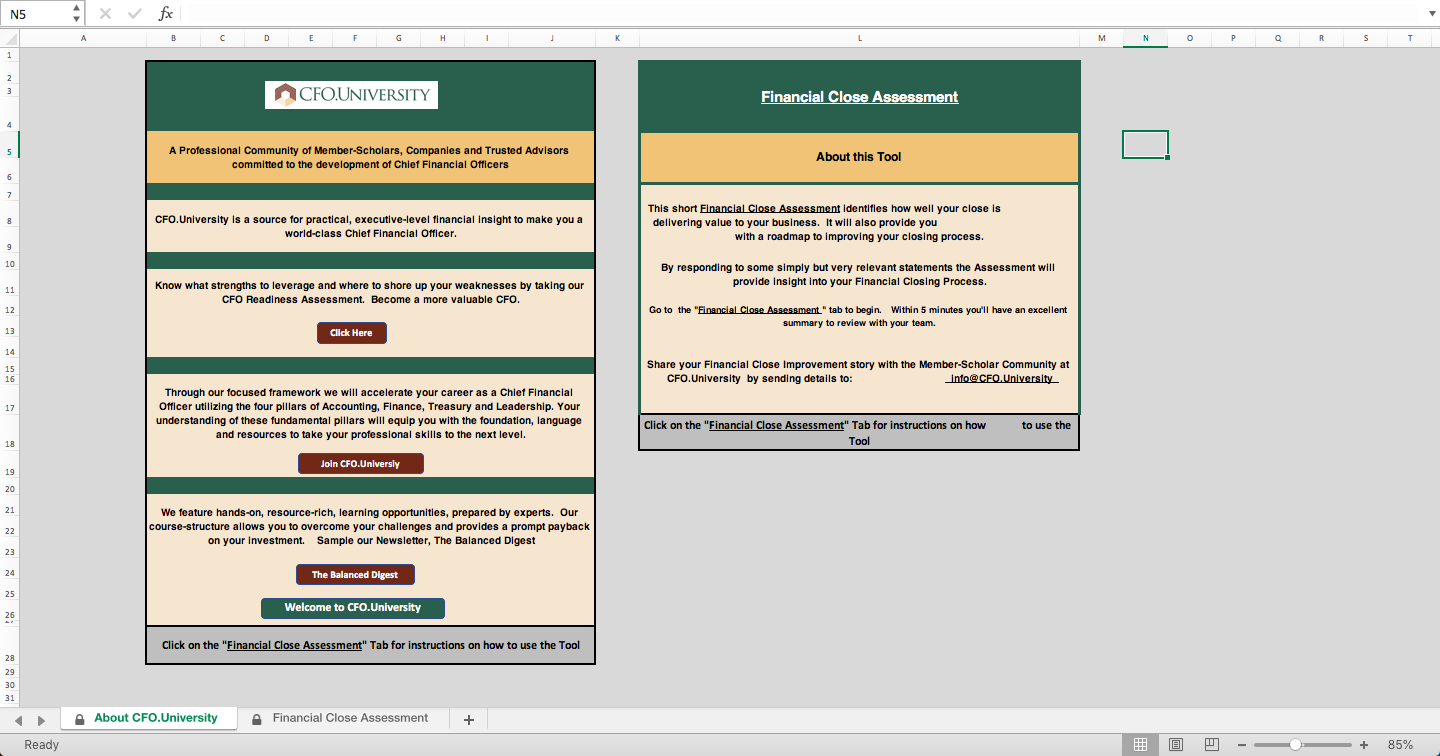Click the lock icon on Financial Close Assessment tab

(x=257, y=719)
